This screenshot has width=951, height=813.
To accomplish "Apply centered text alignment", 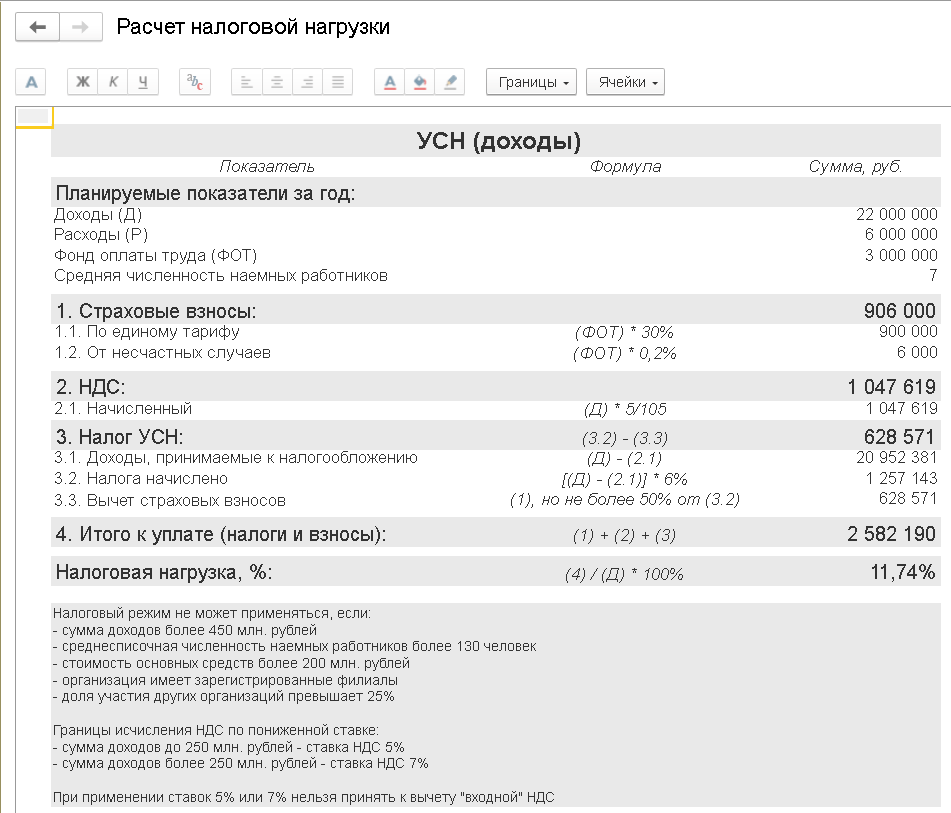I will click(x=276, y=81).
